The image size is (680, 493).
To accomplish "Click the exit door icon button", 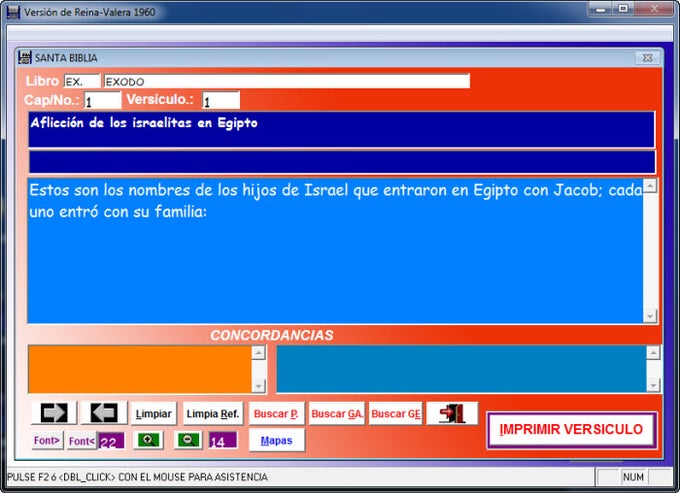I will (x=452, y=413).
